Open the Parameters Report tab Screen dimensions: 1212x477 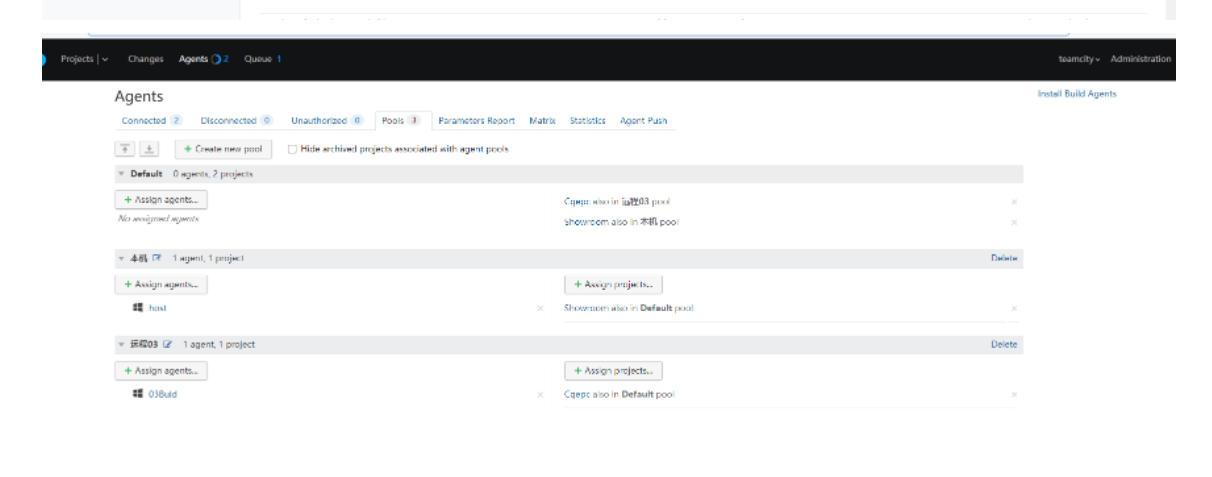476,120
